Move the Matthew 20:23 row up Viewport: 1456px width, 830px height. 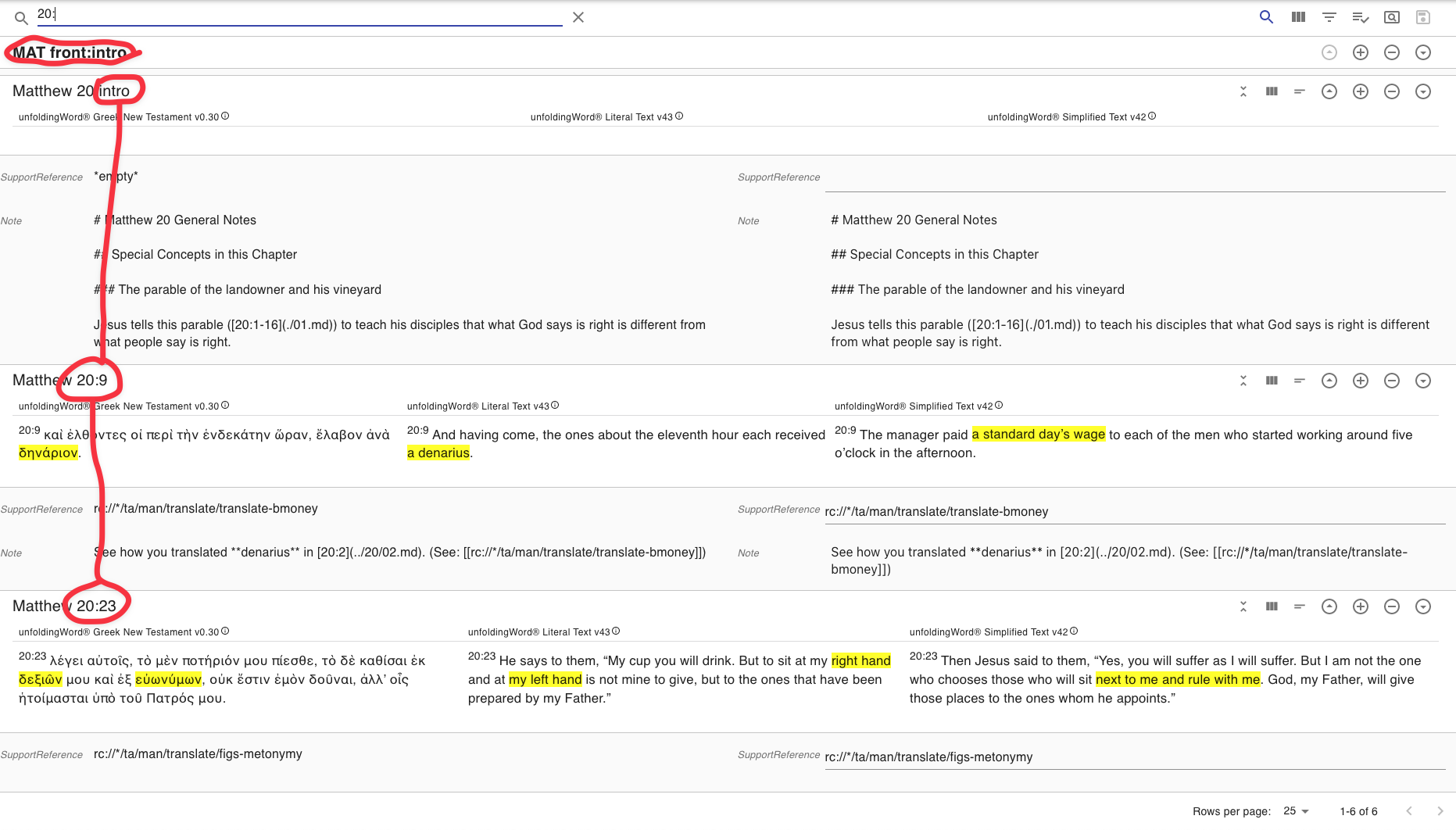(x=1329, y=606)
